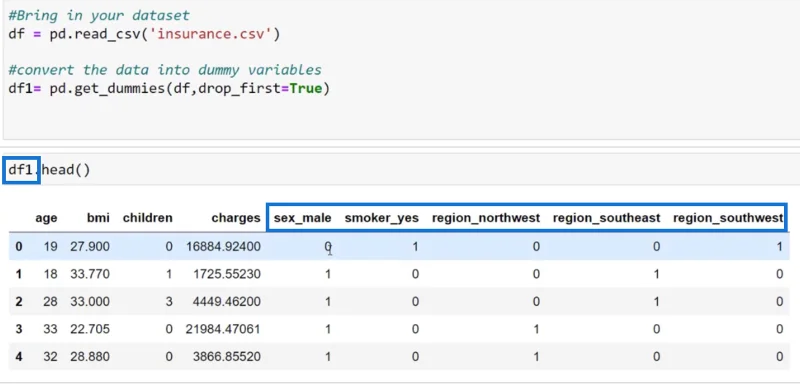This screenshot has height=387, width=800.
Task: Click age value 28 in row 2
Action: click(51, 302)
